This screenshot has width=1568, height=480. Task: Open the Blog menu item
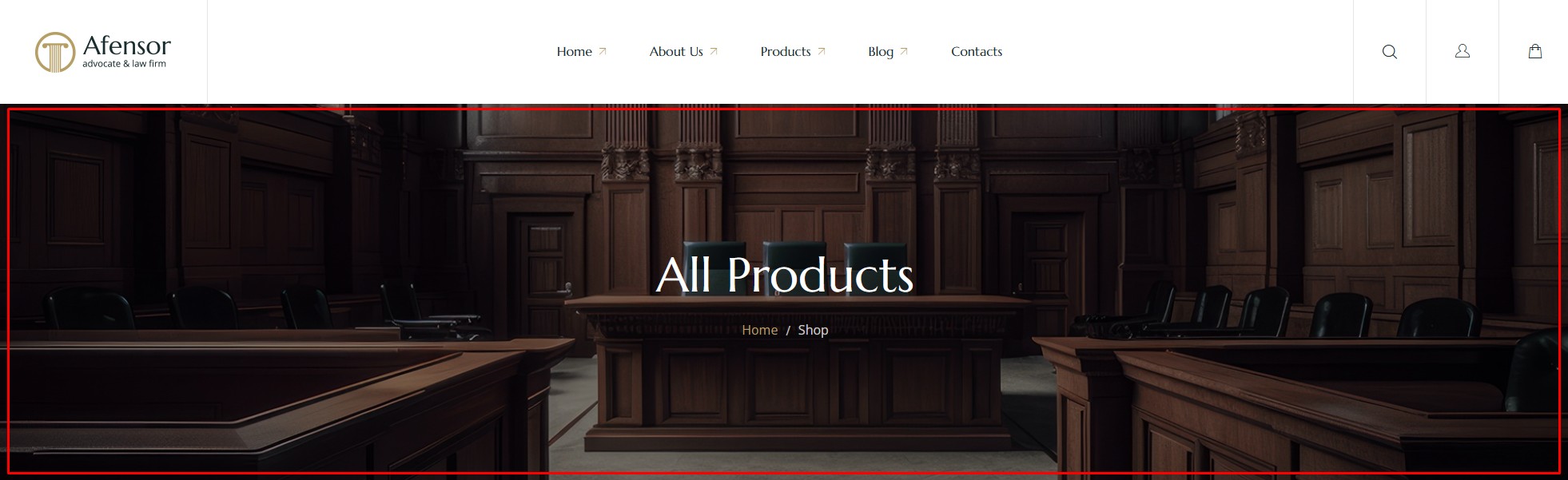[x=881, y=52]
